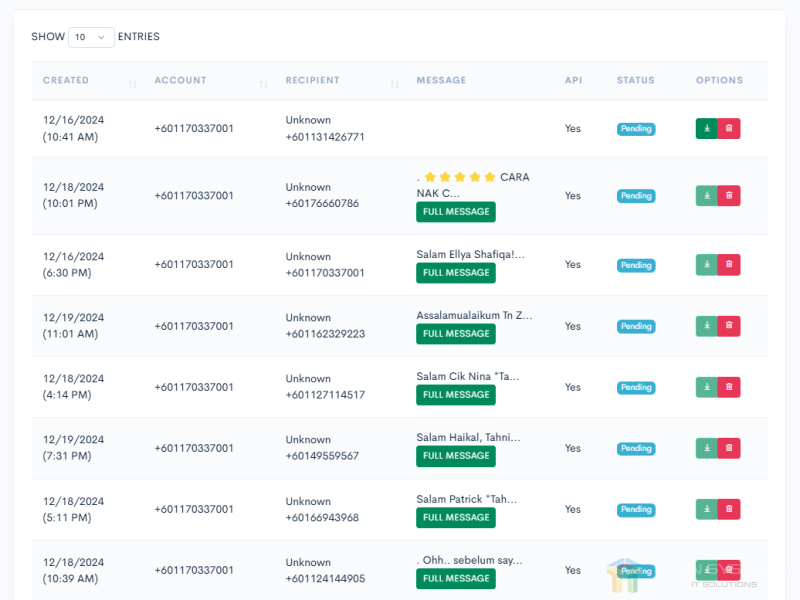Screen dimensions: 800x600
Task: Click download icon for +601127114517 row
Action: [707, 387]
